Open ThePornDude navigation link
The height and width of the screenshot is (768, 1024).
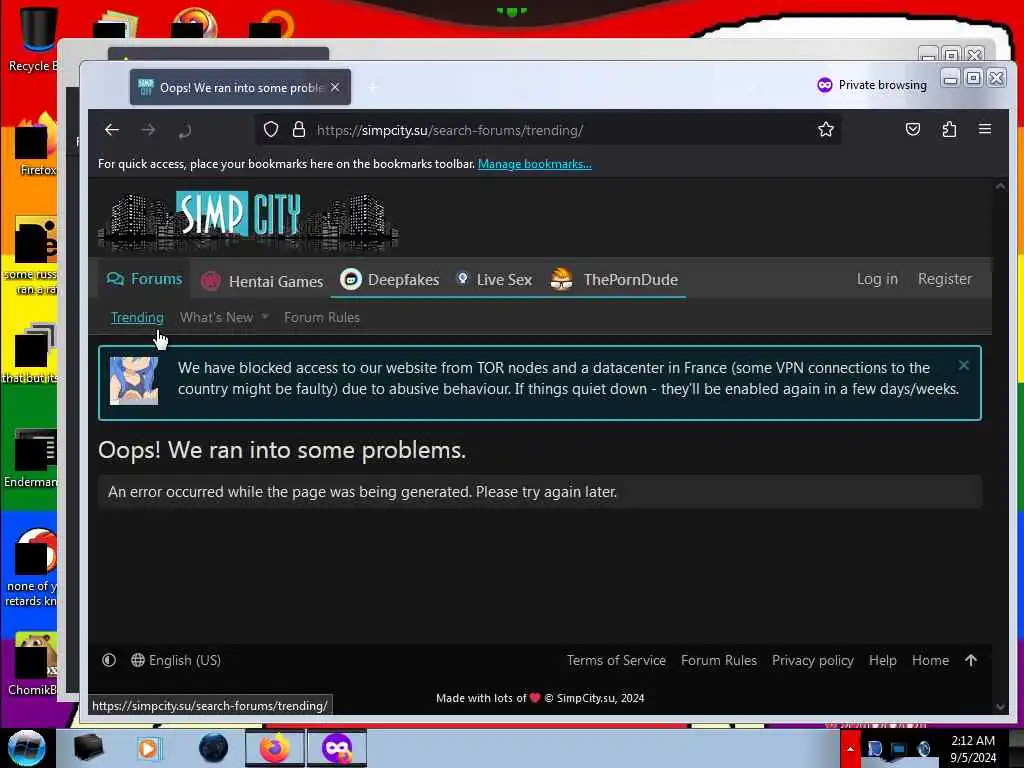click(x=614, y=280)
